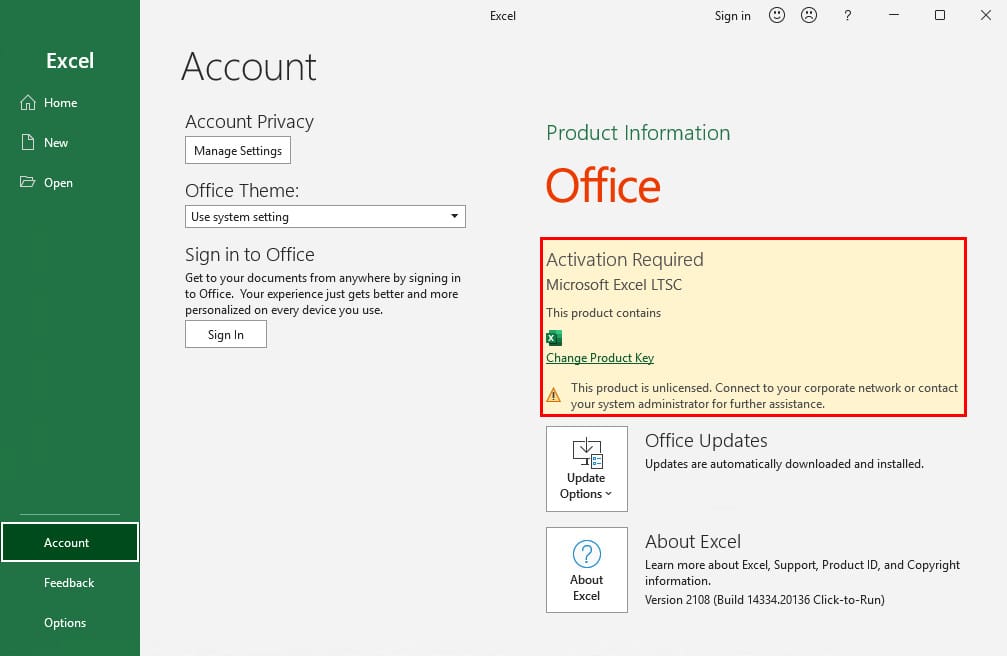Click Sign in on the title bar

click(x=733, y=15)
